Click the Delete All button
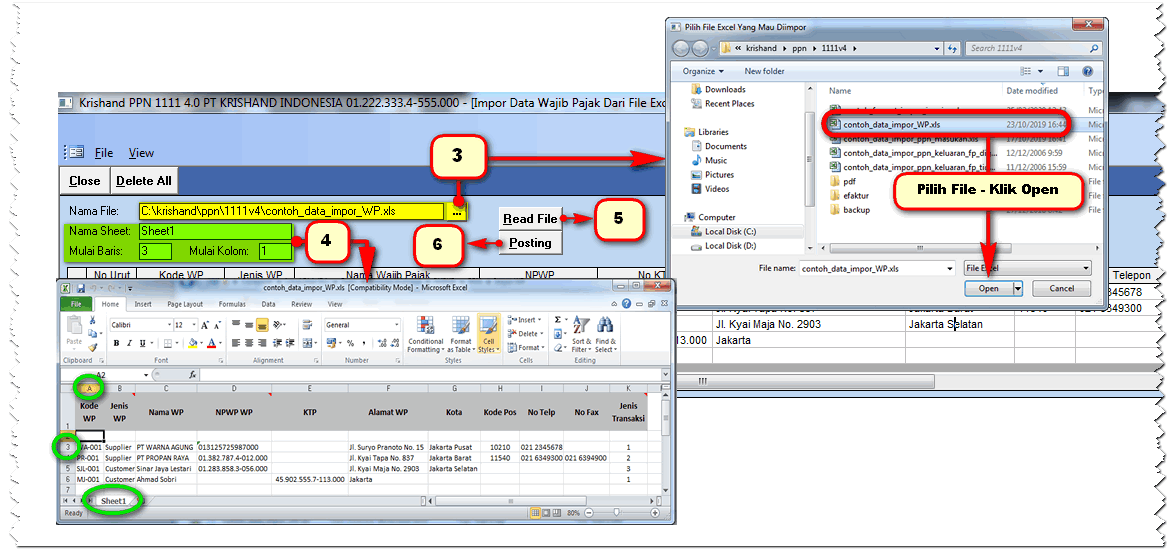This screenshot has width=1175, height=550. pos(144,181)
